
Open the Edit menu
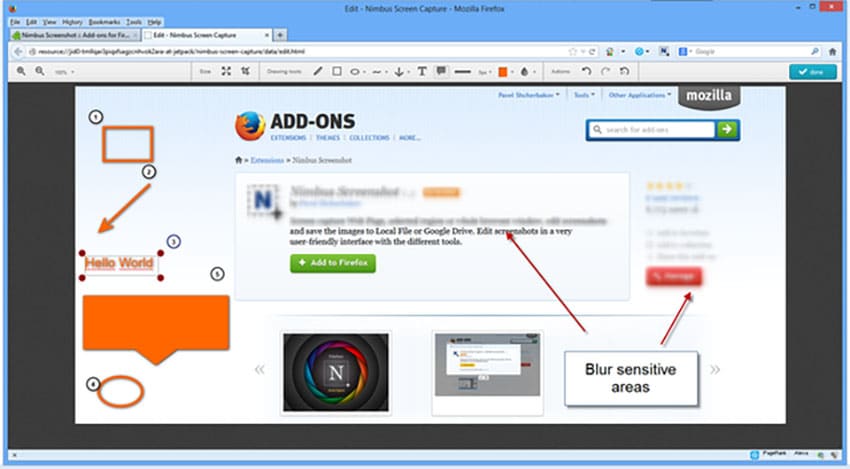(32, 22)
